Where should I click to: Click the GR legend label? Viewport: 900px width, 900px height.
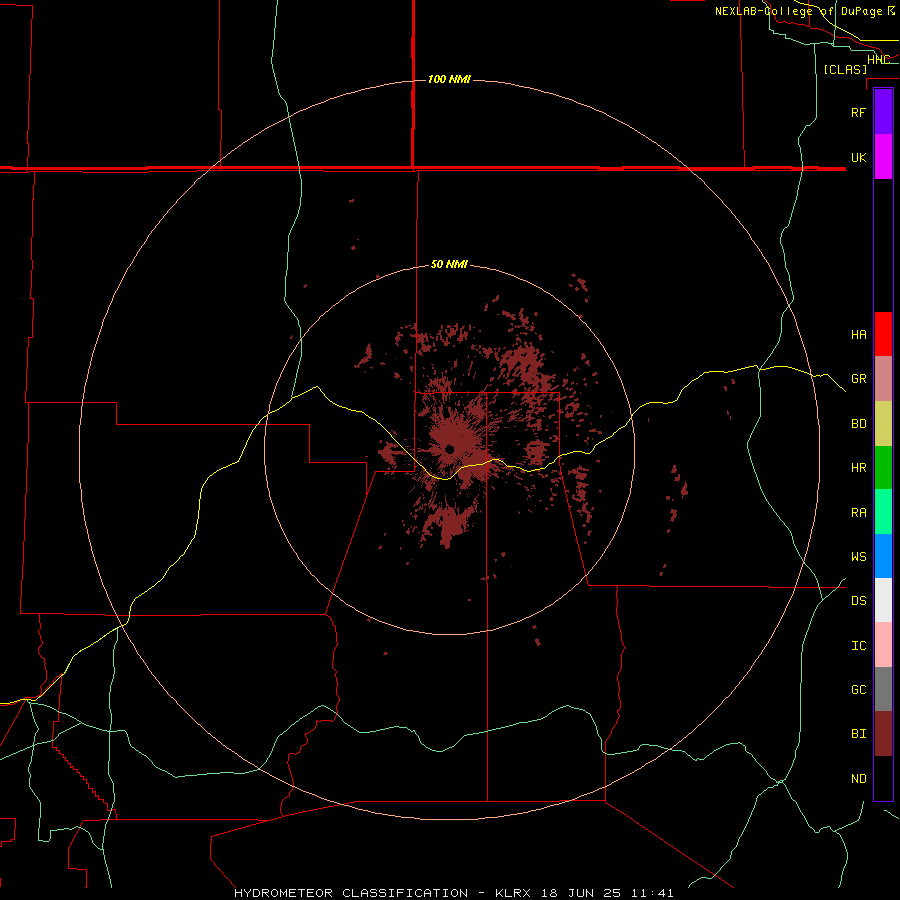click(858, 379)
